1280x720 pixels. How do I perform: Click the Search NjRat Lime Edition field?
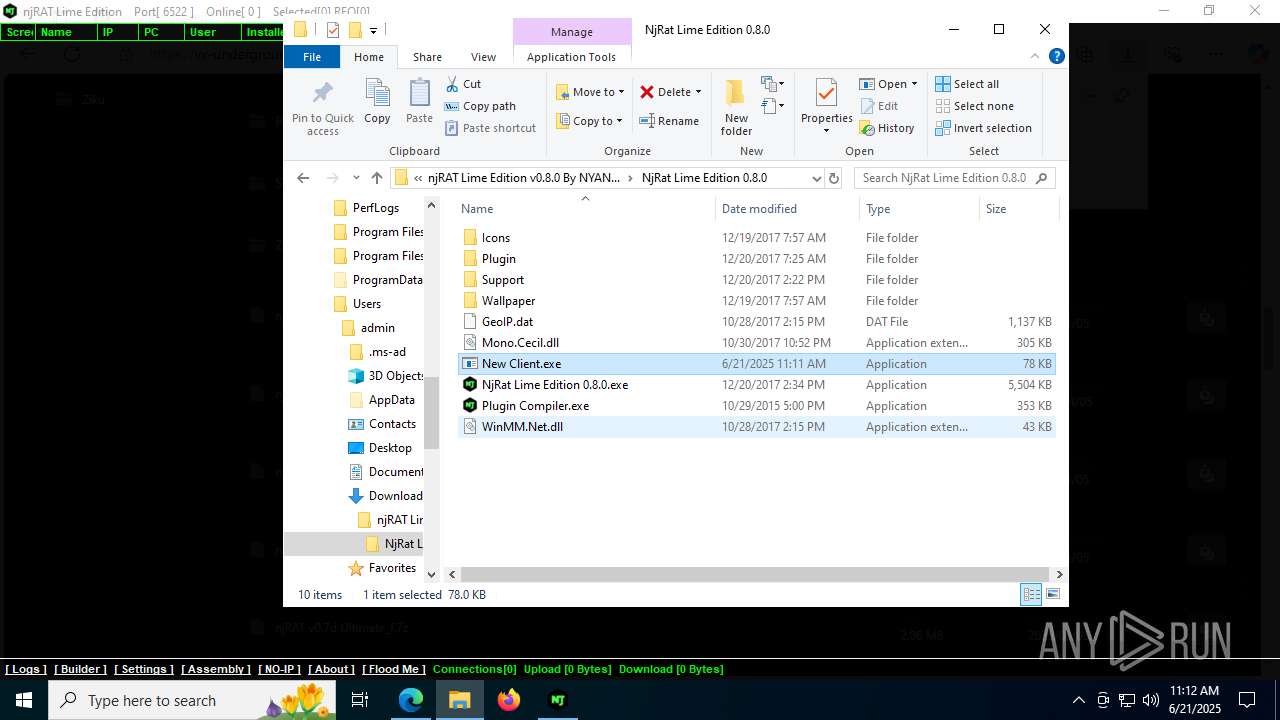(954, 178)
